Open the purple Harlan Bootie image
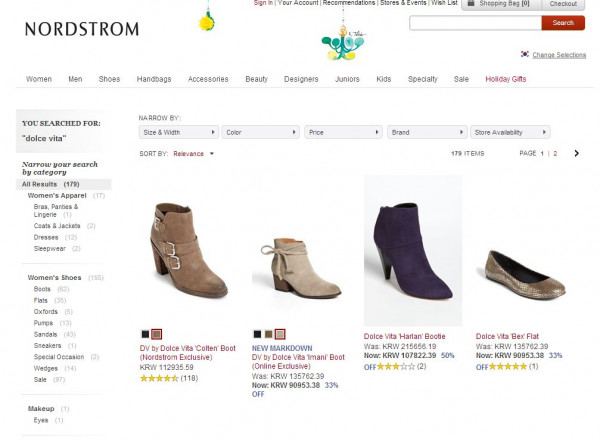Image resolution: width=600 pixels, height=442 pixels. 413,251
